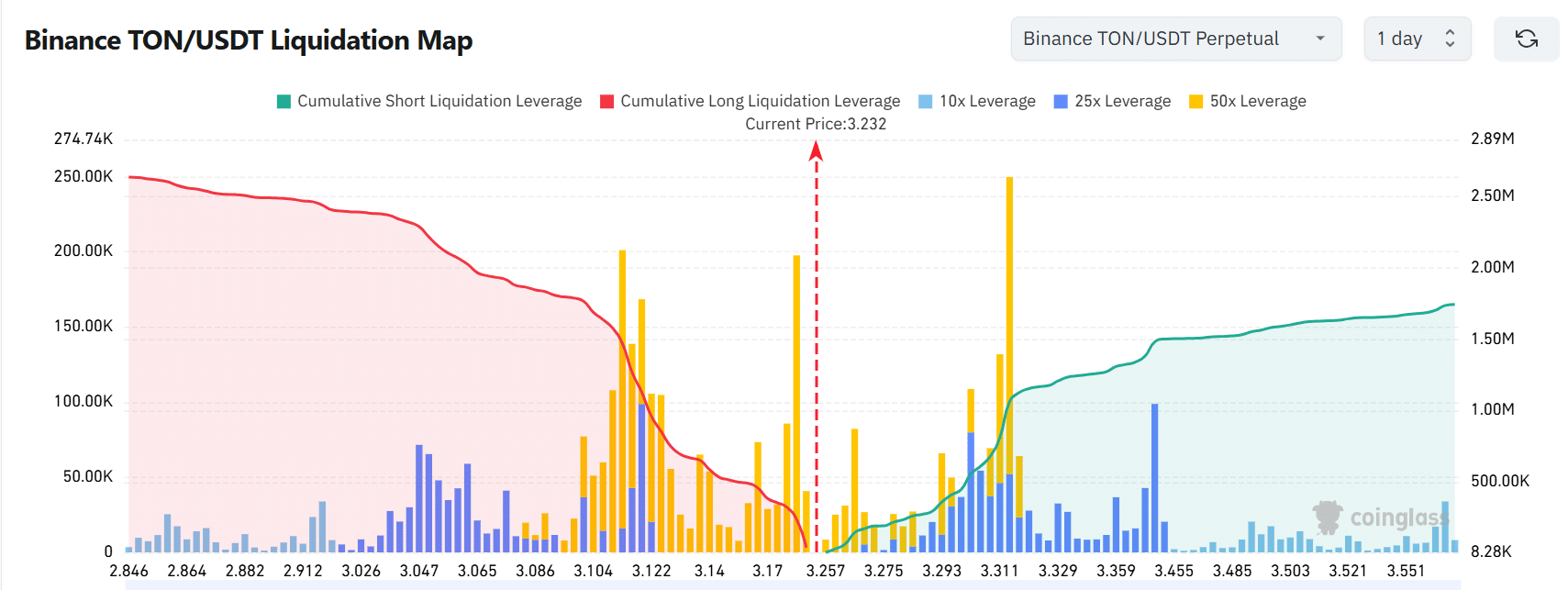Screen dimensions: 1568x590
Task: Toggle the 50x Leverage legend series
Action: coord(1248,101)
